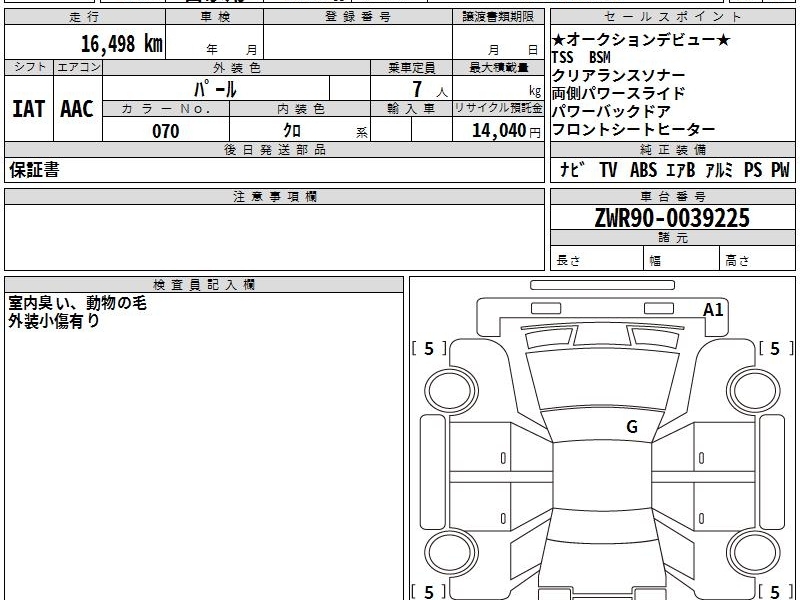Screen dimensions: 800x600
Task: Click the 長さ dimension cell
Action: [x=597, y=259]
